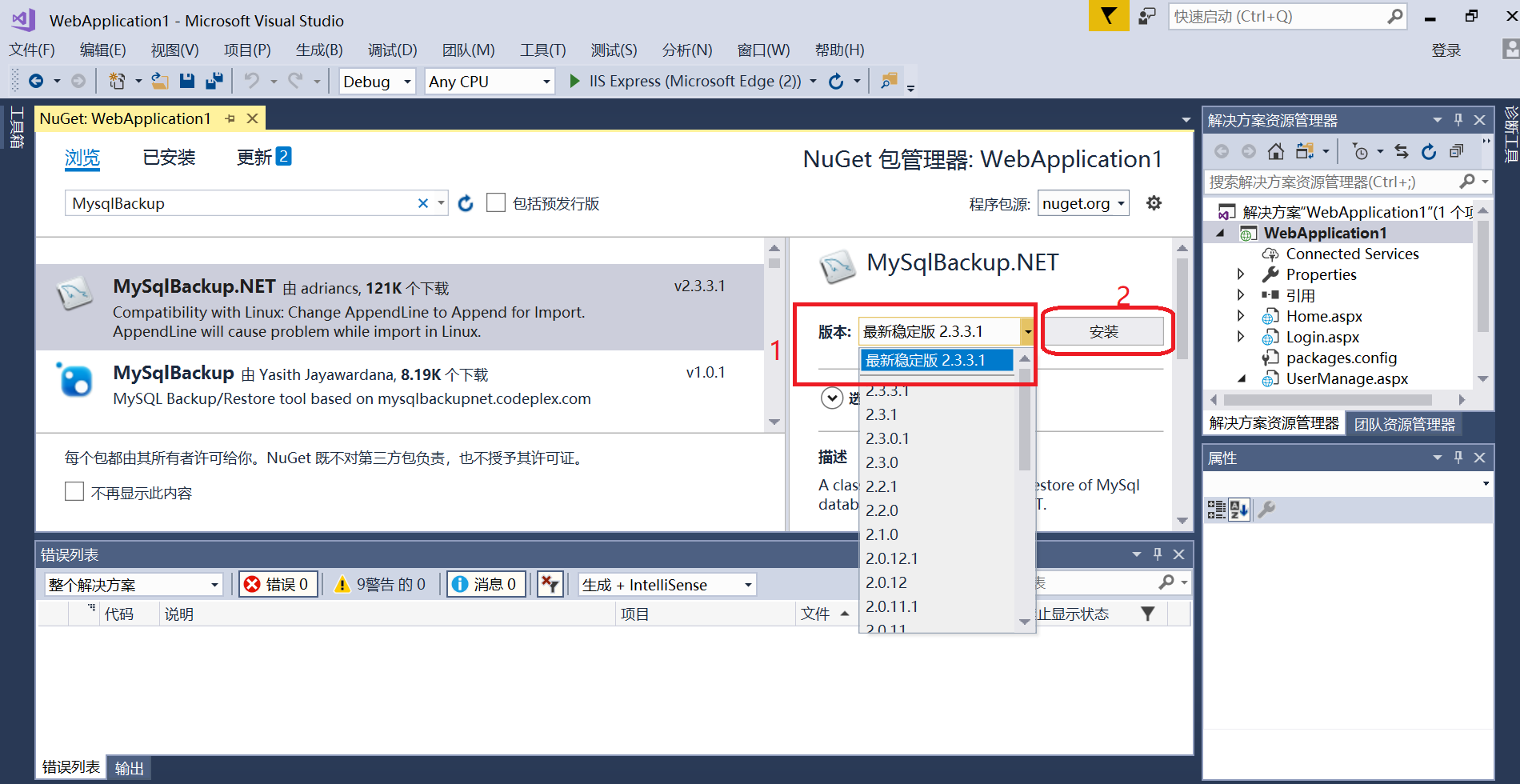This screenshot has width=1520, height=784.
Task: Click the yellow notifications funnel icon
Action: tap(1108, 16)
